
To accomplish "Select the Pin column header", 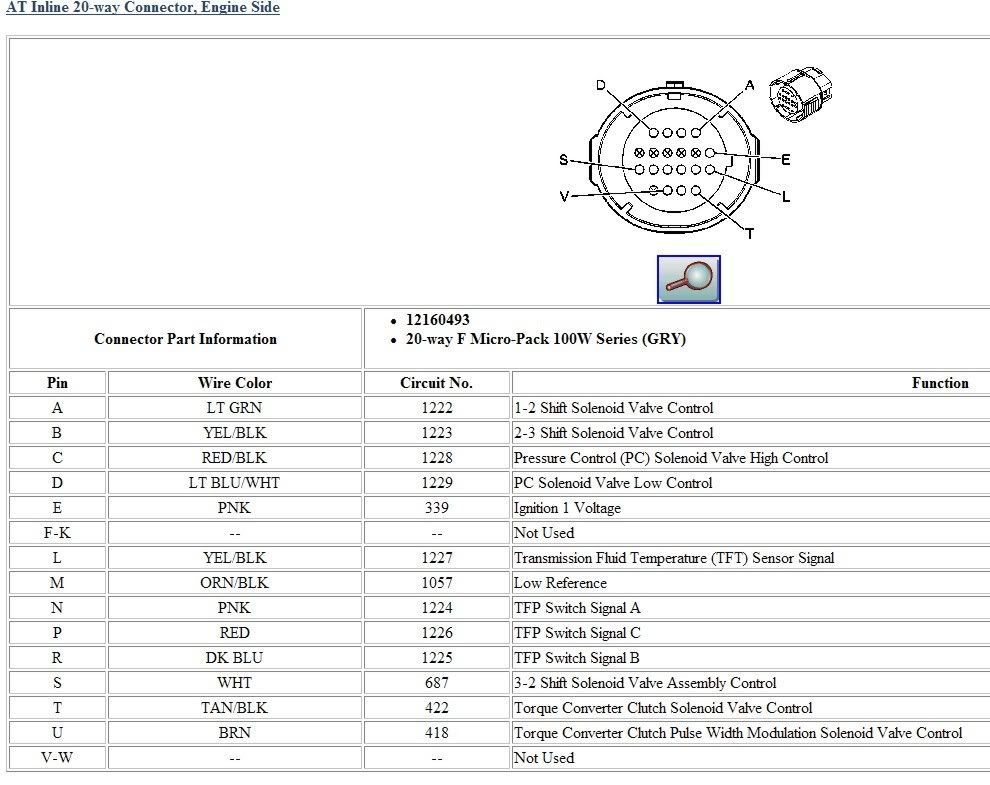I will [x=57, y=382].
